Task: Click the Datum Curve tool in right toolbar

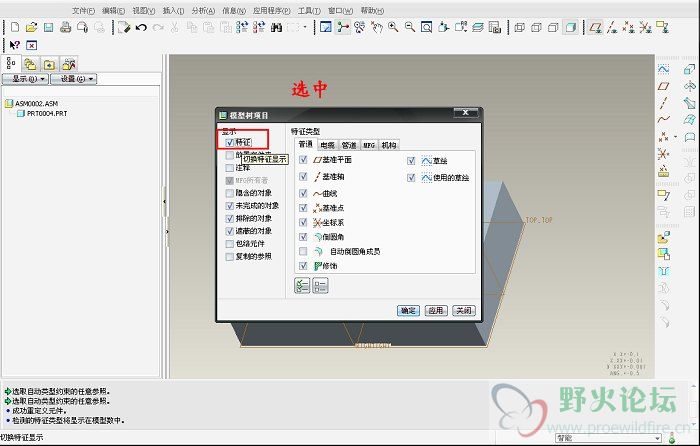Action: pyautogui.click(x=663, y=119)
